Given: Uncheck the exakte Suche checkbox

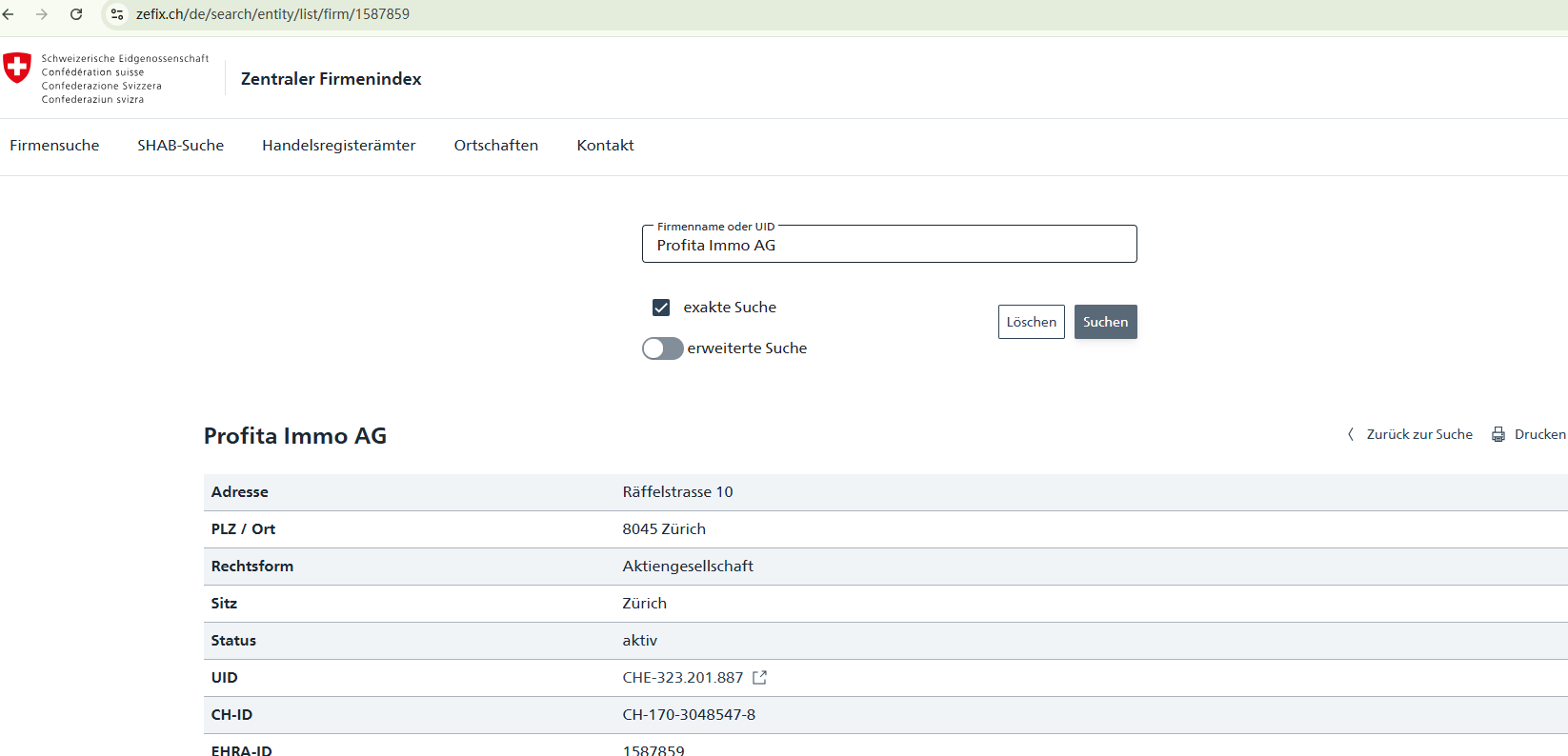Looking at the screenshot, I should click(x=661, y=308).
